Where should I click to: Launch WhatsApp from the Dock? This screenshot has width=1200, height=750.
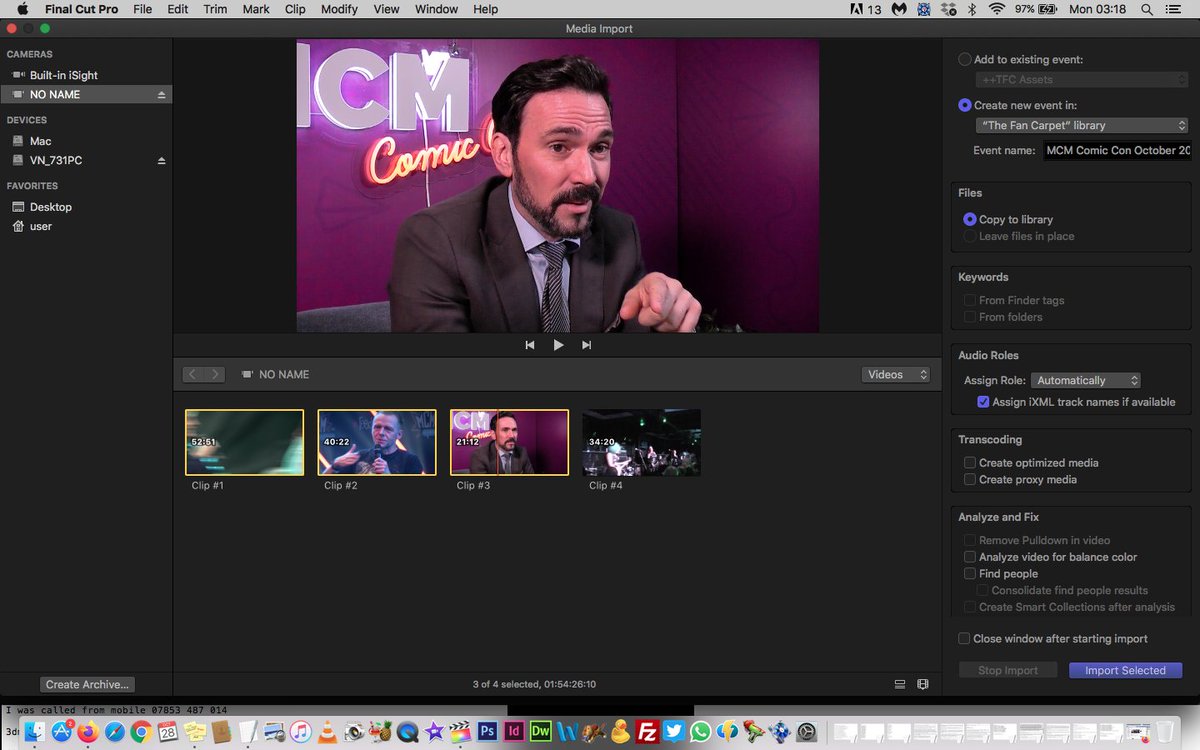700,731
